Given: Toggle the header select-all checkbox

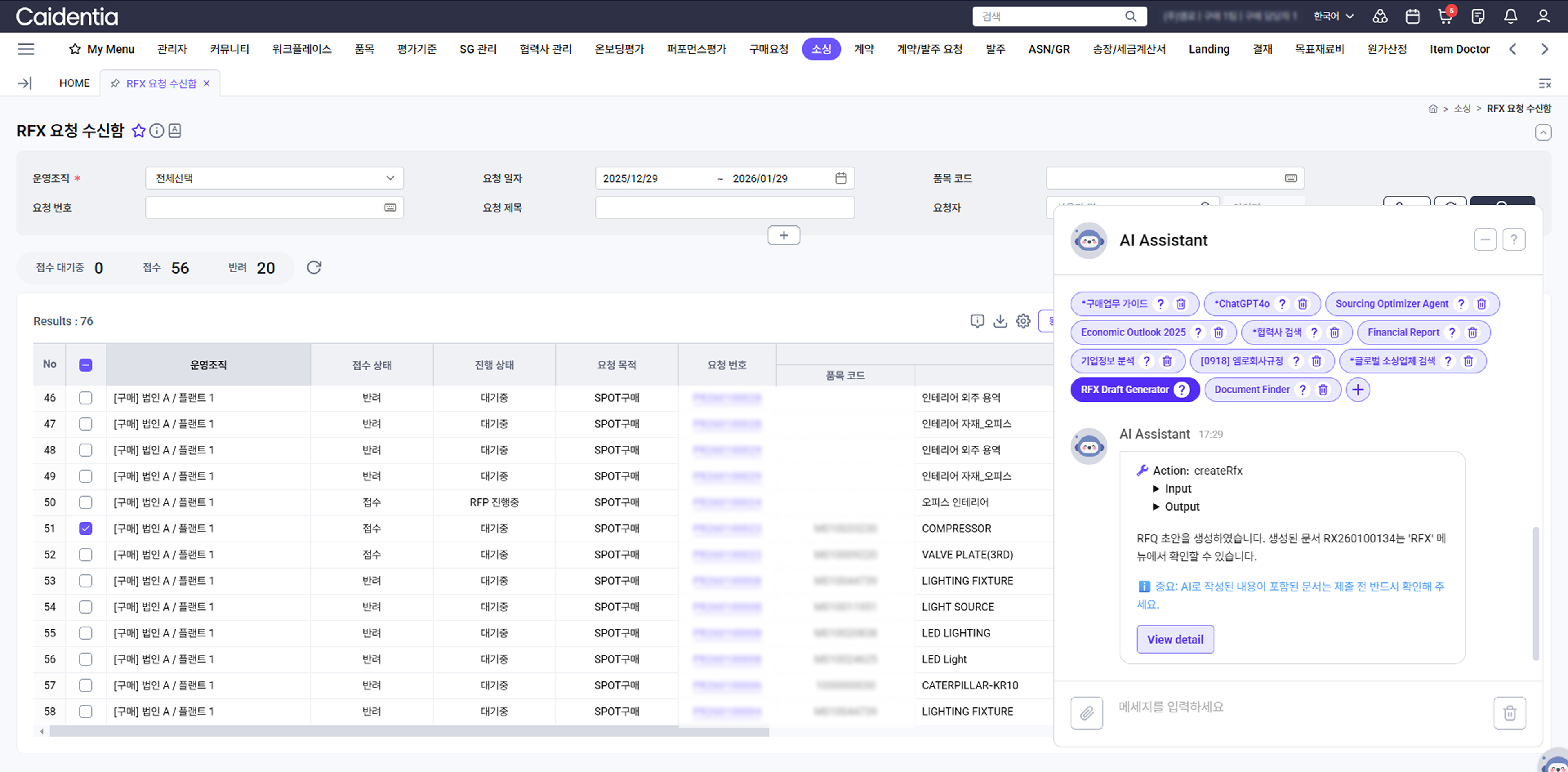Looking at the screenshot, I should (86, 365).
